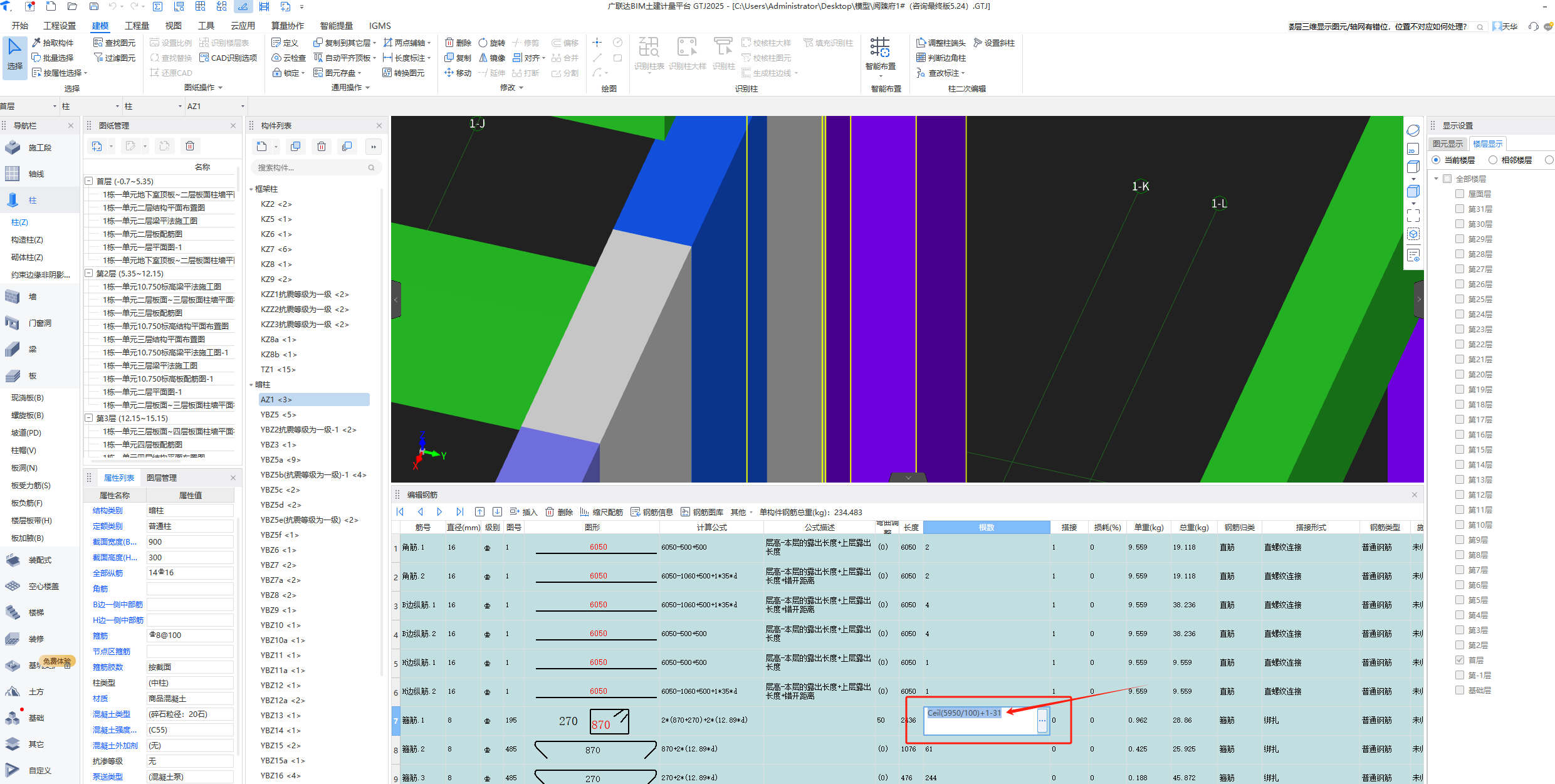Image resolution: width=1555 pixels, height=784 pixels.
Task: Open the 工程设置 ribbon tab
Action: pos(60,26)
